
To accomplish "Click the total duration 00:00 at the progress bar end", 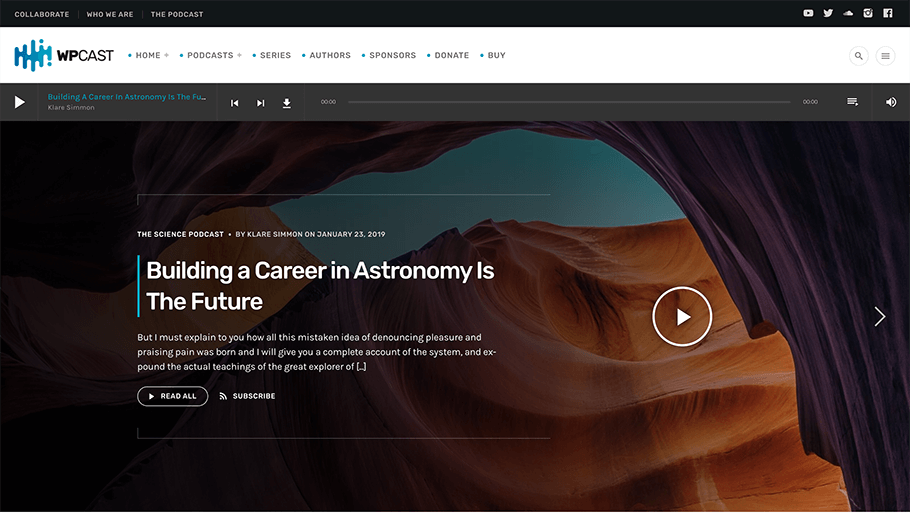I will pyautogui.click(x=810, y=102).
